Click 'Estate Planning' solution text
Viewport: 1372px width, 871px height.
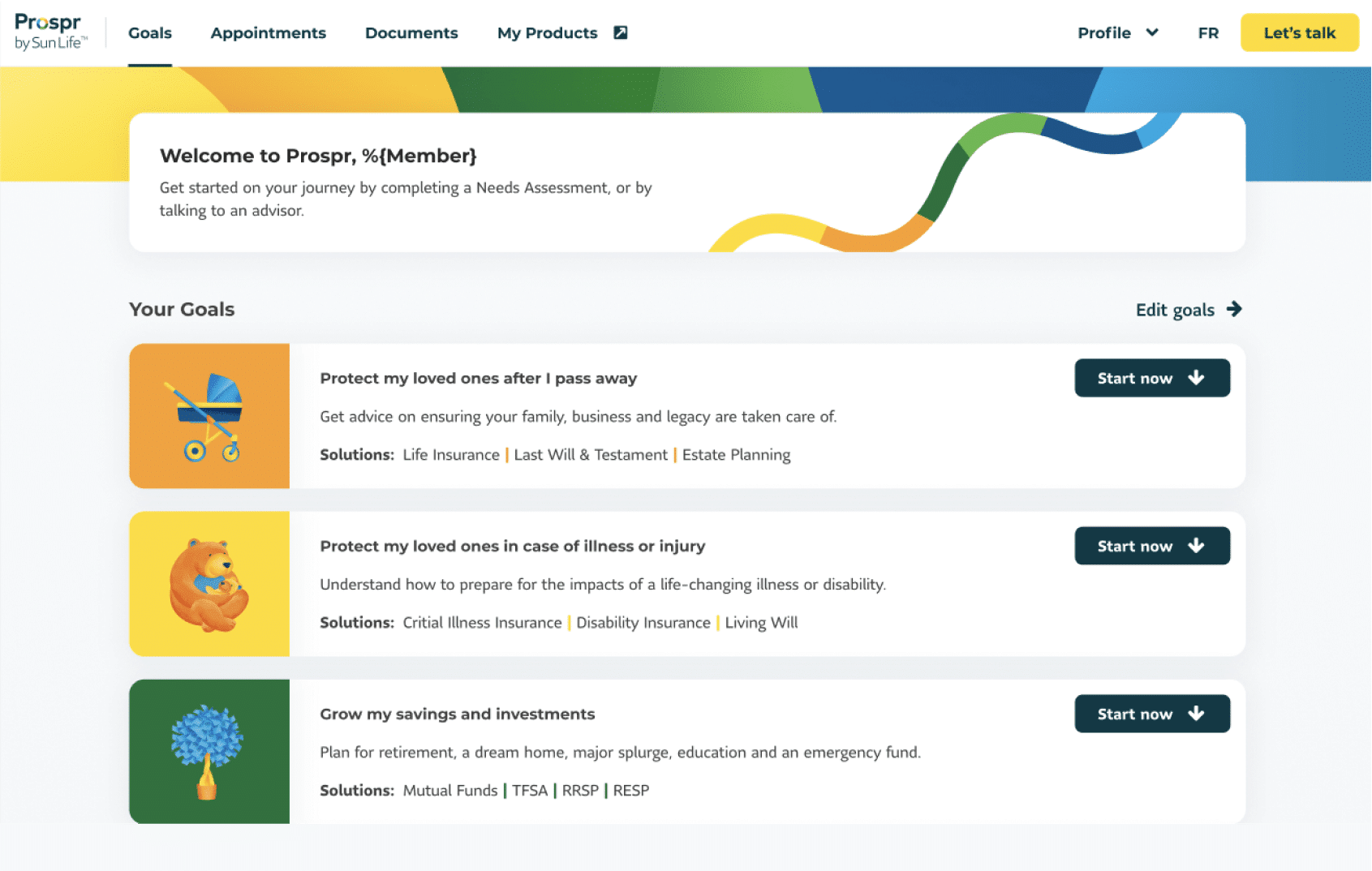click(737, 455)
